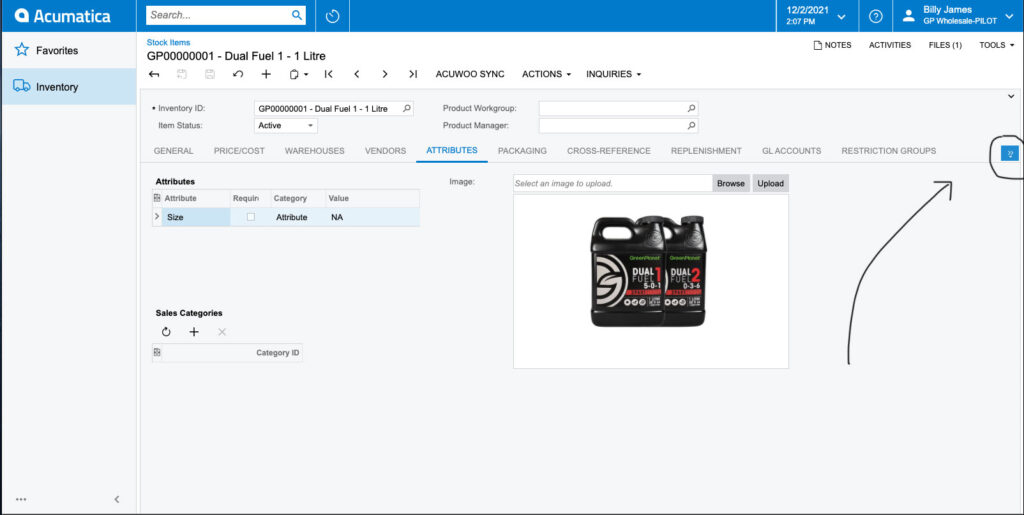Expand the Size attribute row arrow
Viewport: 1024px width, 515px height.
pos(156,216)
